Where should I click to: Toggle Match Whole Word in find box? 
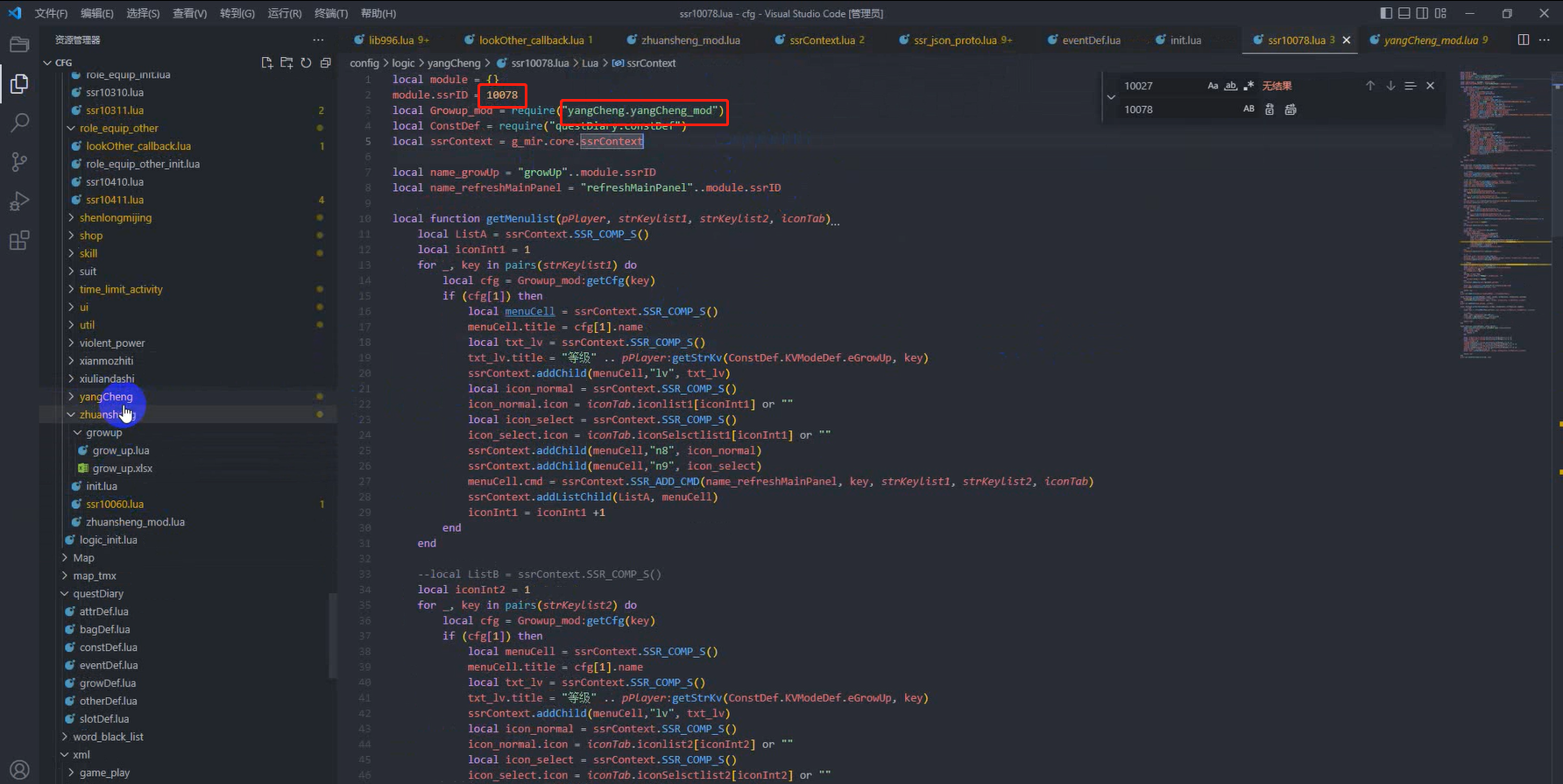(1230, 86)
